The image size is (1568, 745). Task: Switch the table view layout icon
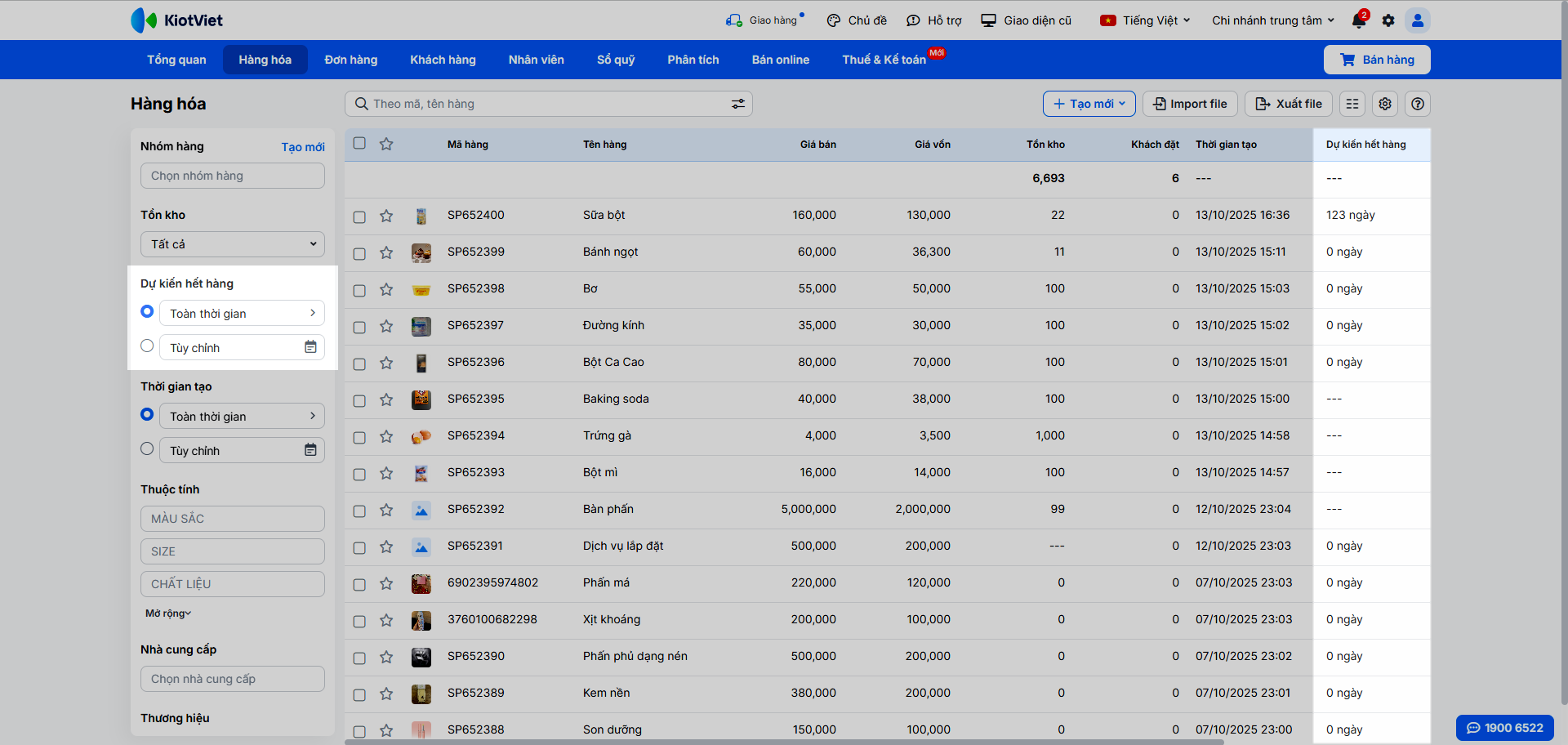(x=1352, y=104)
